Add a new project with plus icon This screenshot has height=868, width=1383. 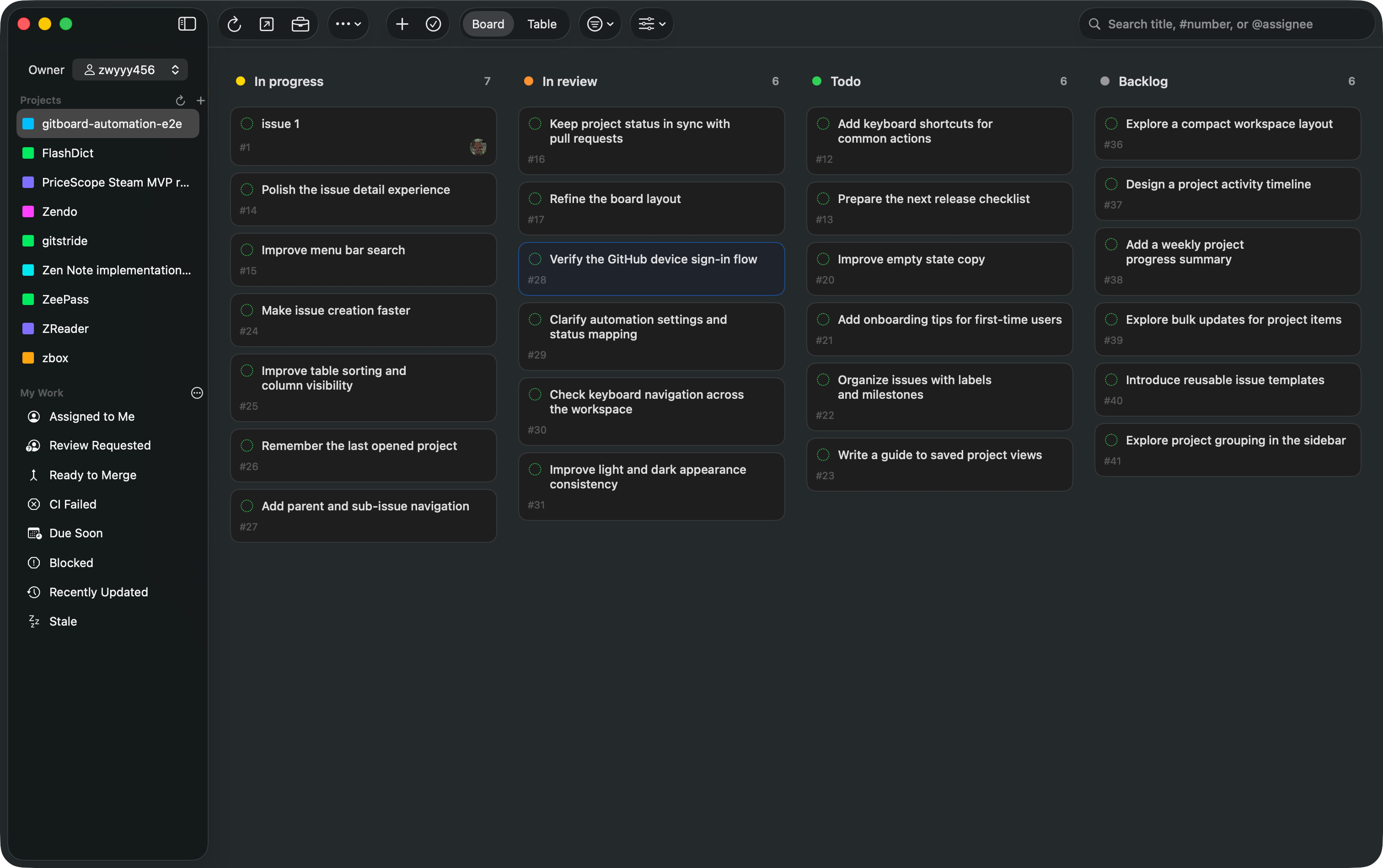[x=201, y=101]
